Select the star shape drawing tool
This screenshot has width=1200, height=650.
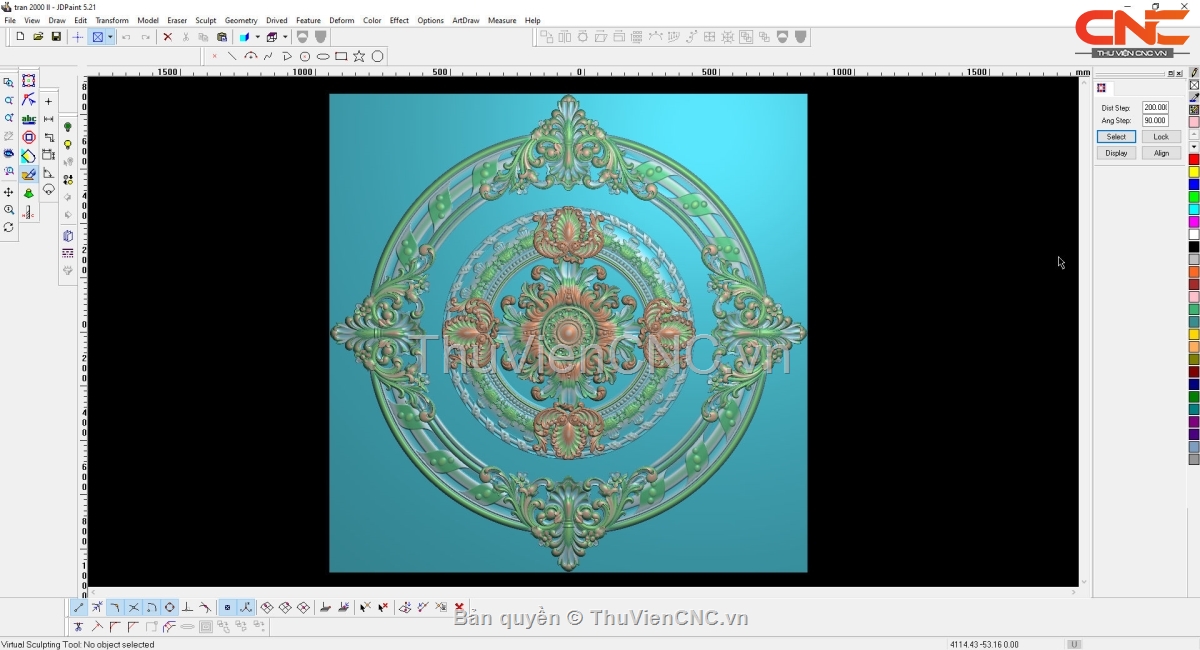359,56
